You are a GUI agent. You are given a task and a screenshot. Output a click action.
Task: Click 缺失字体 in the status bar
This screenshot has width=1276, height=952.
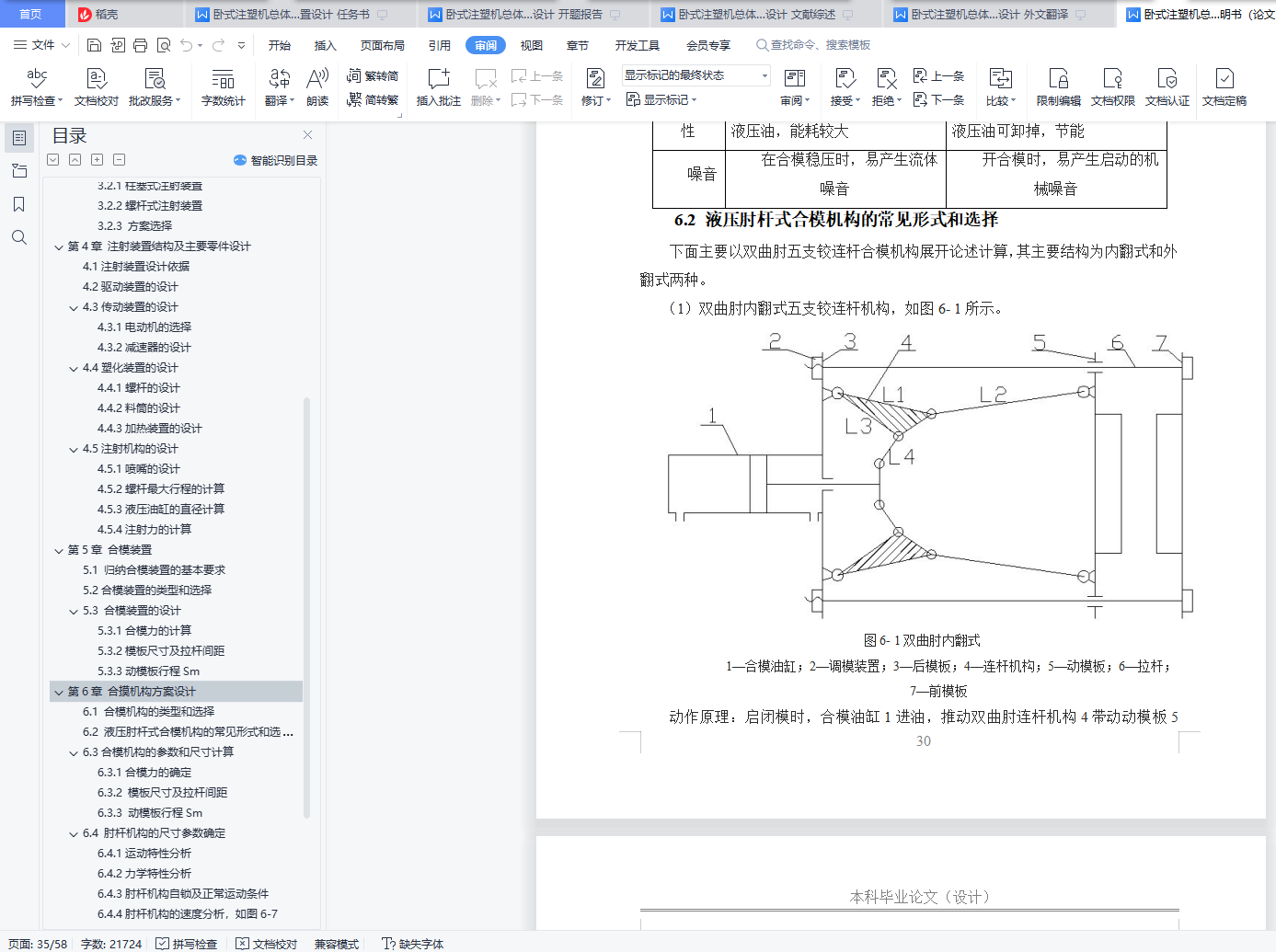(x=413, y=944)
